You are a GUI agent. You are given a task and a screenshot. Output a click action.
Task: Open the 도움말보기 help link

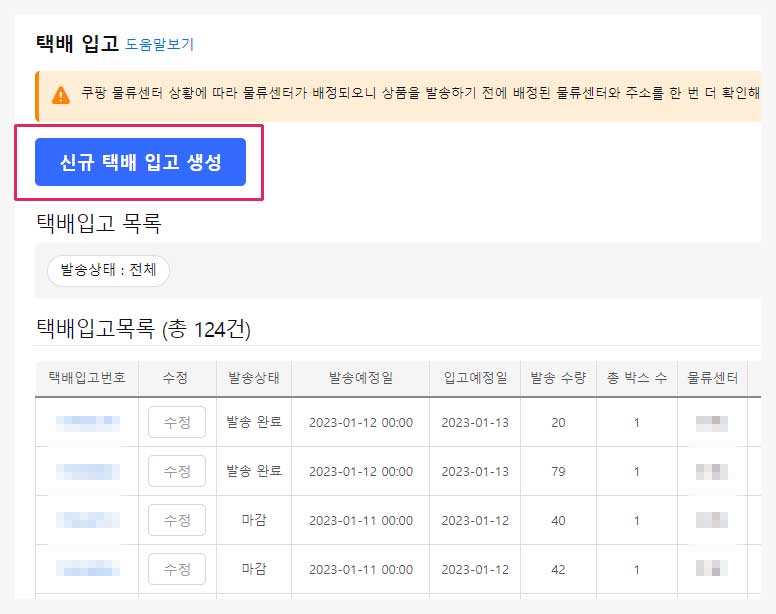click(x=160, y=44)
